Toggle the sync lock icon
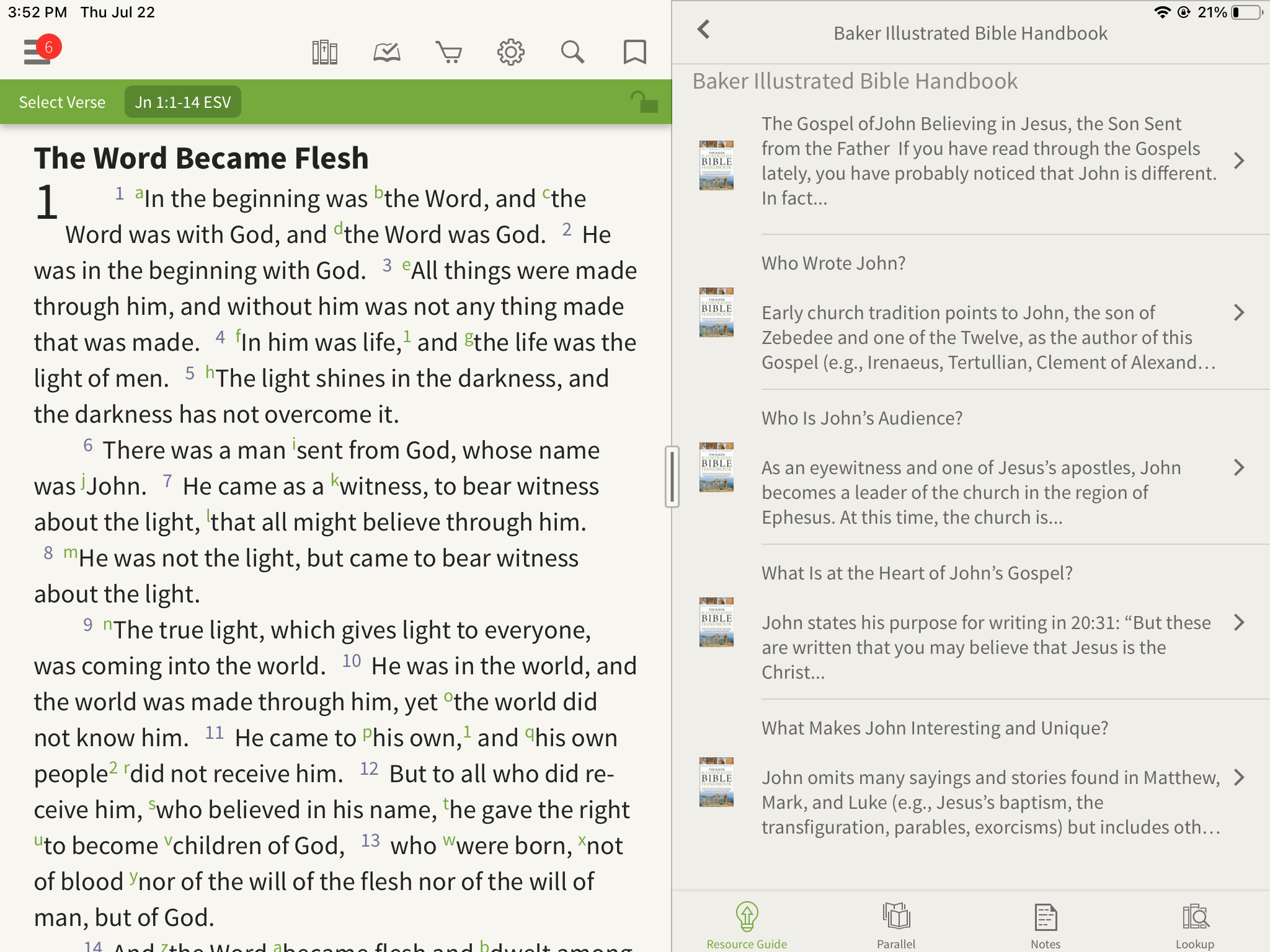The height and width of the screenshot is (952, 1270). [x=644, y=102]
